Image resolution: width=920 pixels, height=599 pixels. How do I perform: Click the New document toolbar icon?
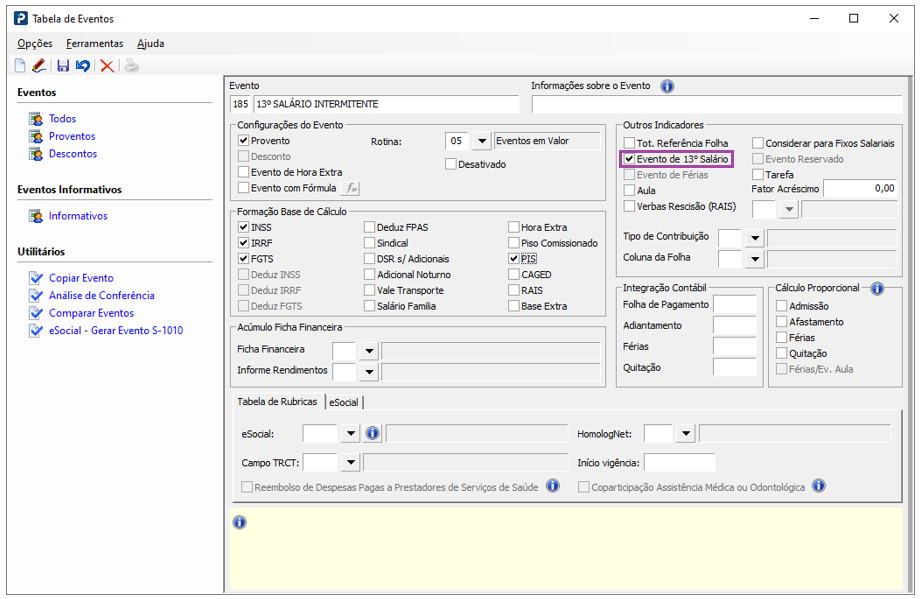[x=20, y=66]
